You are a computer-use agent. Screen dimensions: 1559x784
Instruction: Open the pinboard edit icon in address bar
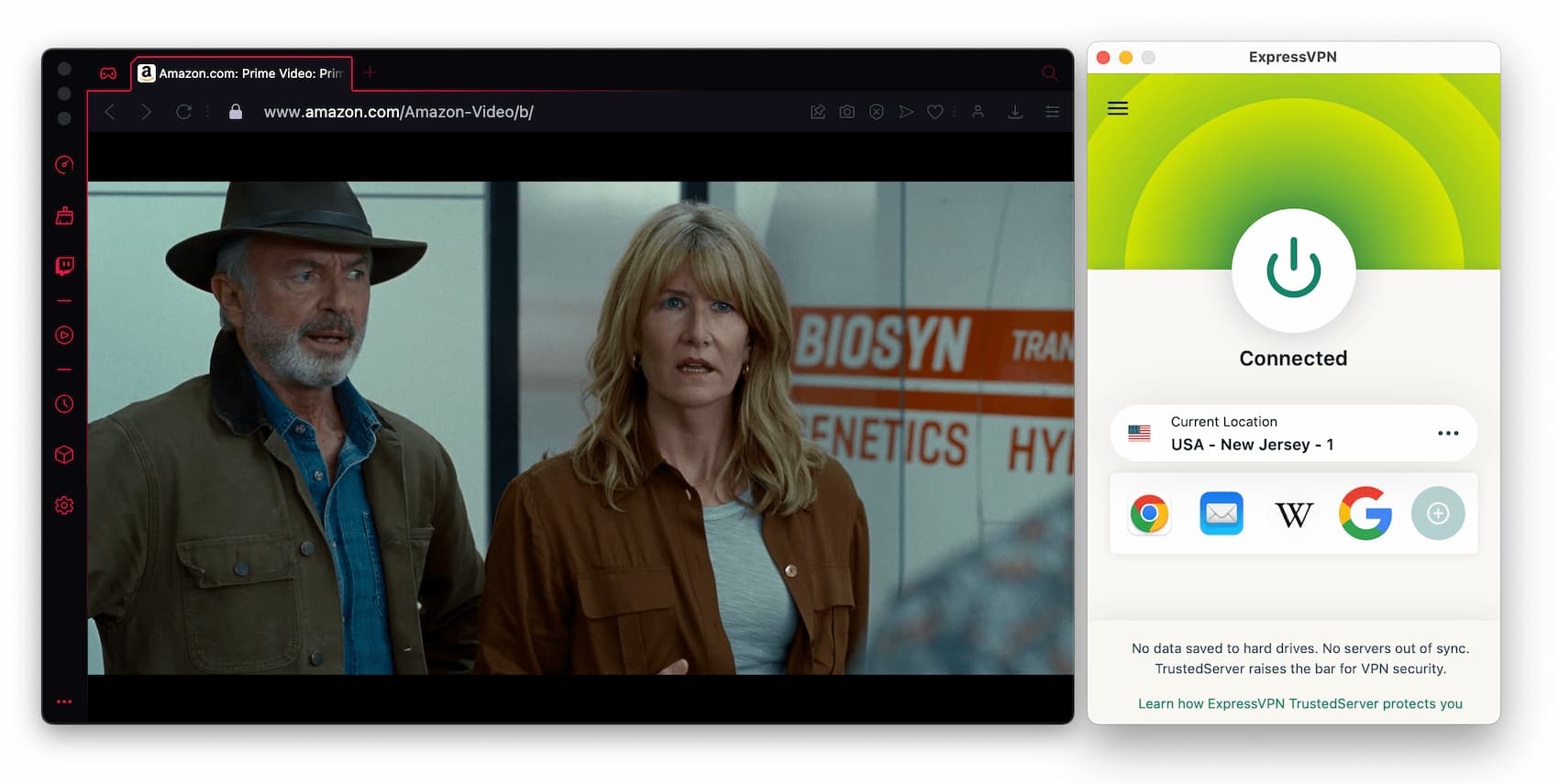(x=818, y=112)
